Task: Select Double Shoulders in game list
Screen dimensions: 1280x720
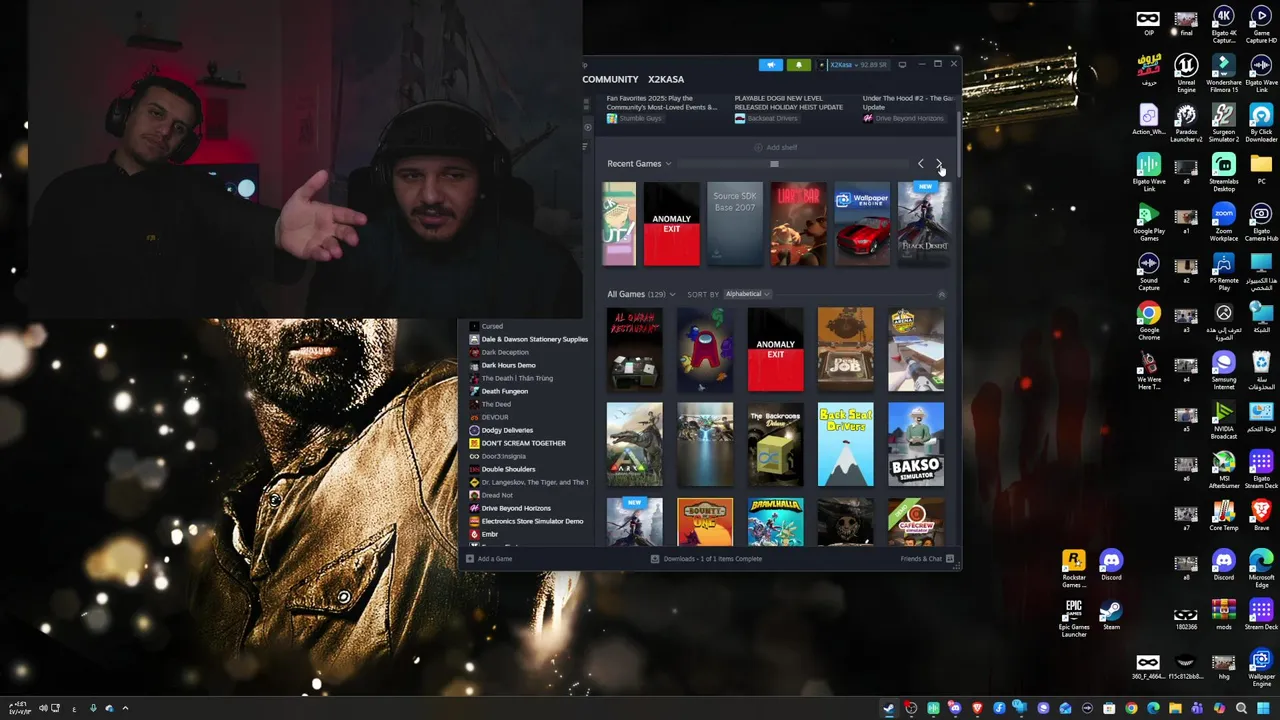Action: [x=502, y=469]
